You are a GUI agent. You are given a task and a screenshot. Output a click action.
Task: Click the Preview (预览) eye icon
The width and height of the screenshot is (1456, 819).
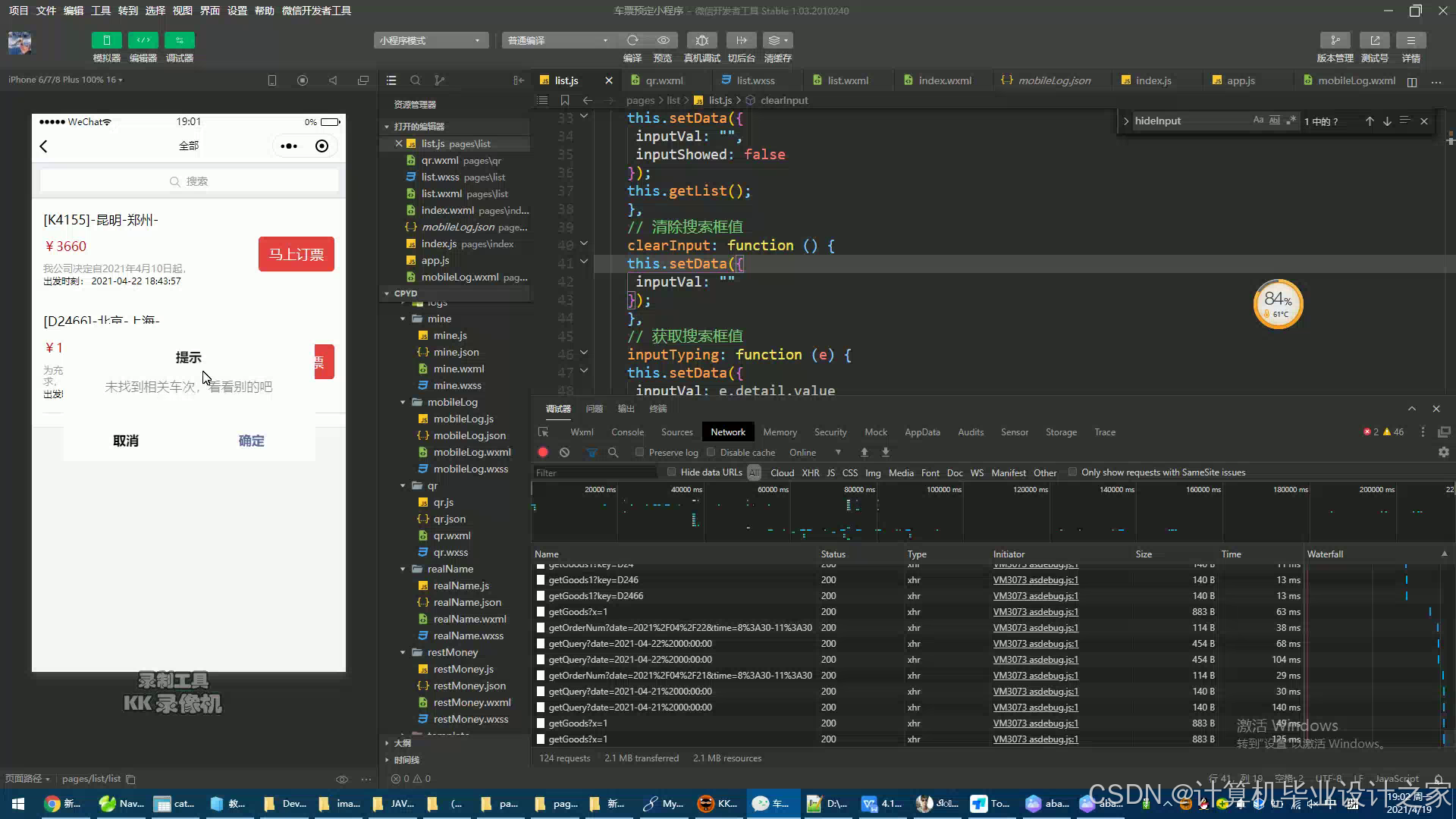(664, 40)
